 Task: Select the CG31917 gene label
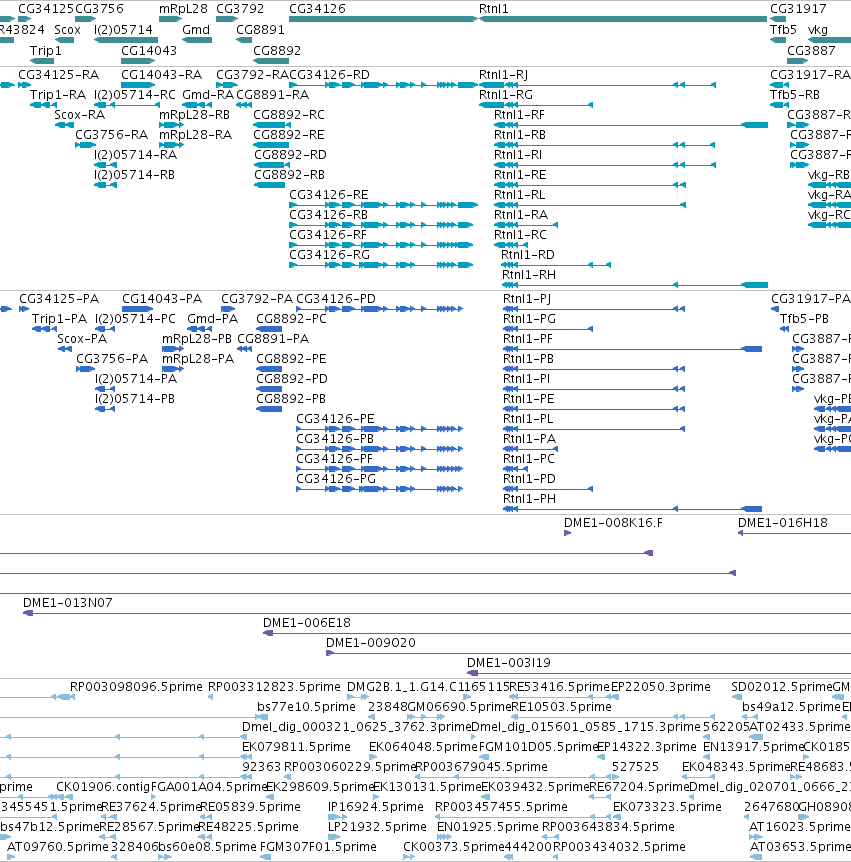tap(798, 9)
